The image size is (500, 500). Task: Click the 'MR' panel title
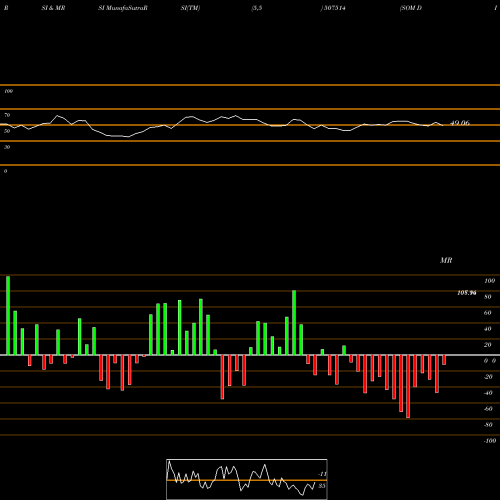coord(446,260)
